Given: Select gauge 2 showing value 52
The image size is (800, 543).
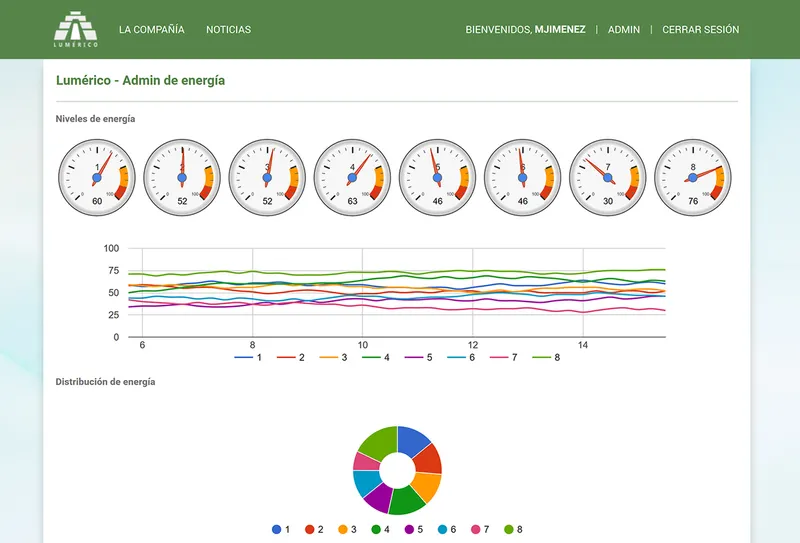Looking at the screenshot, I should tap(182, 177).
